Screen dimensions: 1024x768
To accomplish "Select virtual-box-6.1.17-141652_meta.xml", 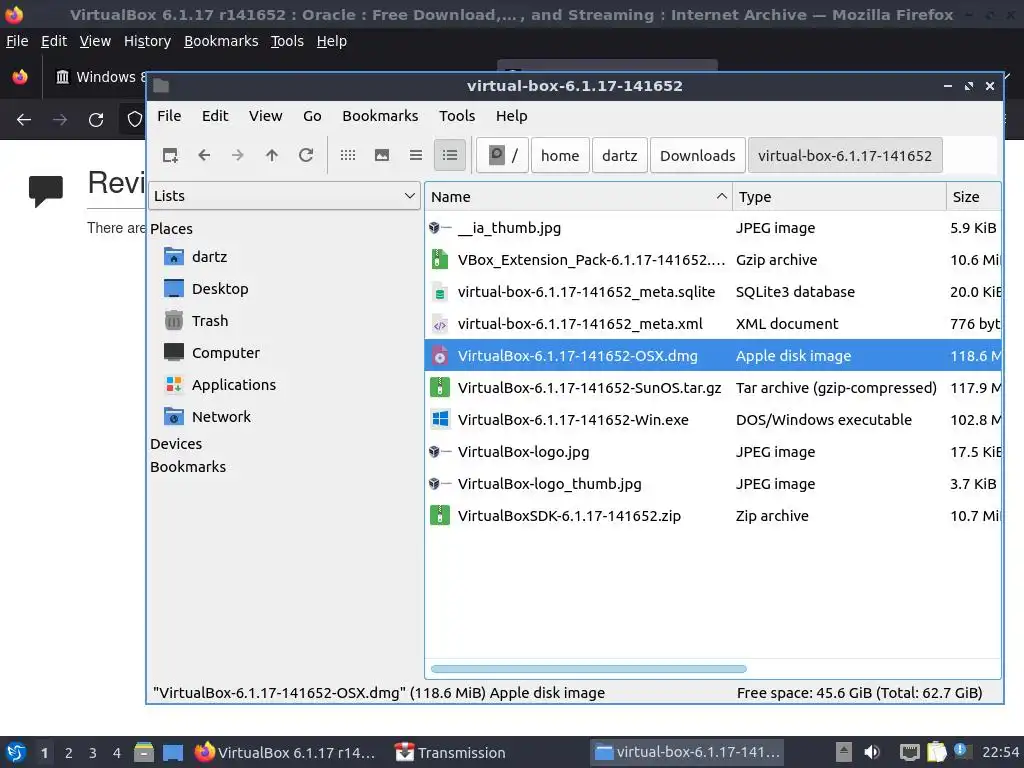I will (x=712, y=324).
